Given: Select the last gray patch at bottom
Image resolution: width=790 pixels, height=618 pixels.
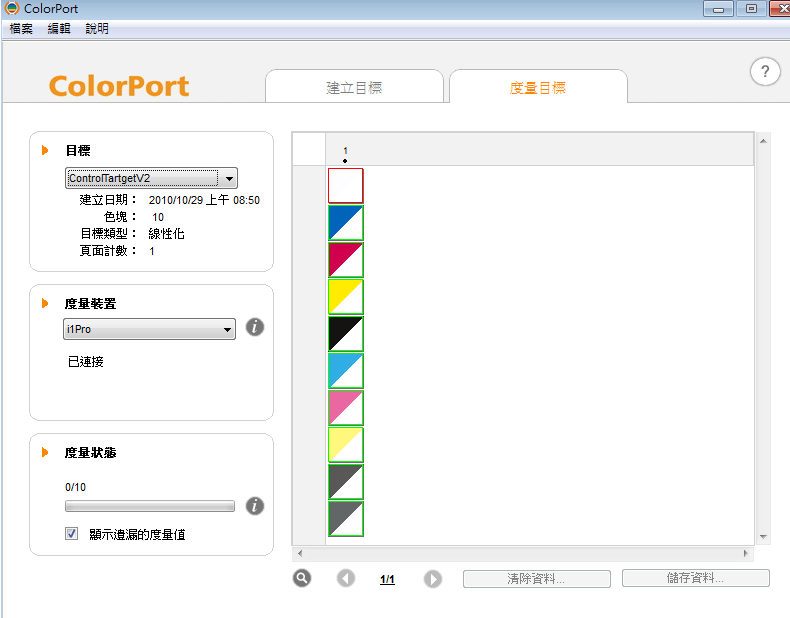Looking at the screenshot, I should coord(346,519).
